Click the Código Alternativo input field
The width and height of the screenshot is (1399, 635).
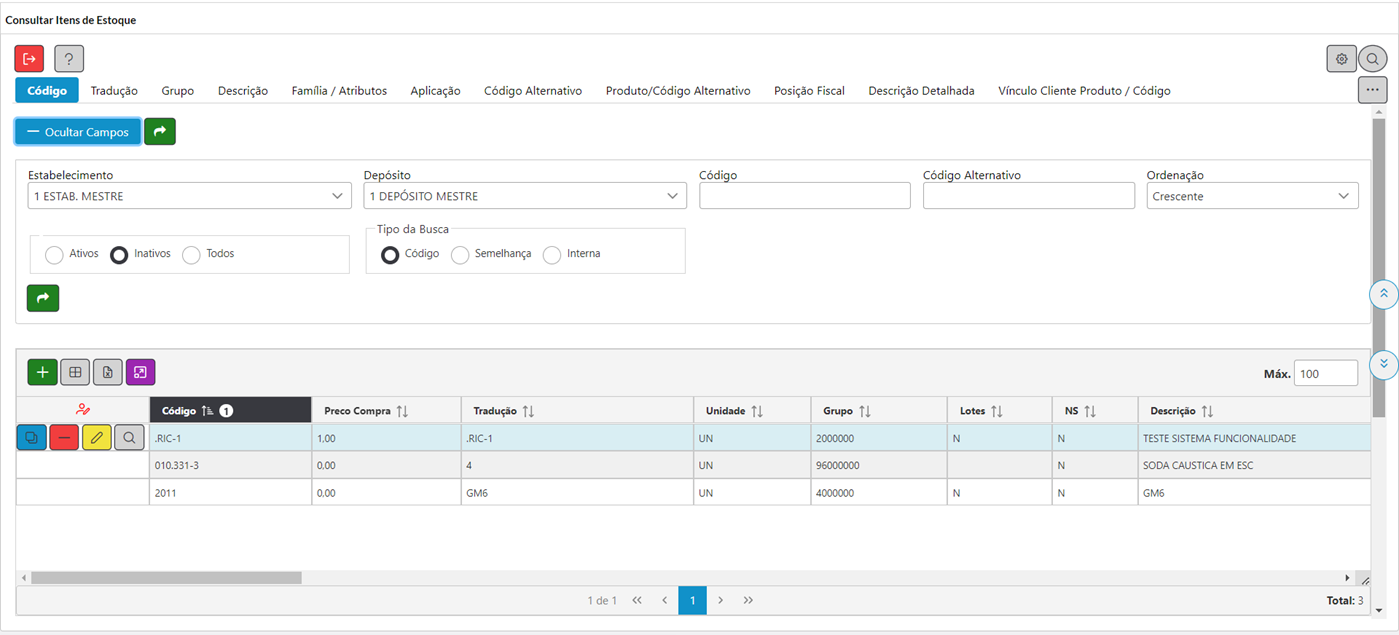pyautogui.click(x=1029, y=196)
